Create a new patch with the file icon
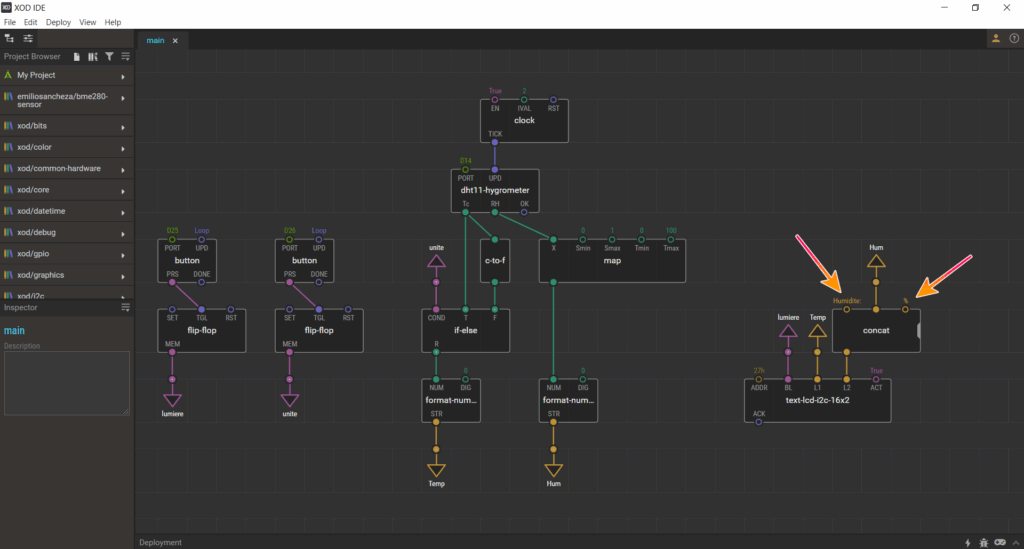1024x549 pixels. point(76,57)
